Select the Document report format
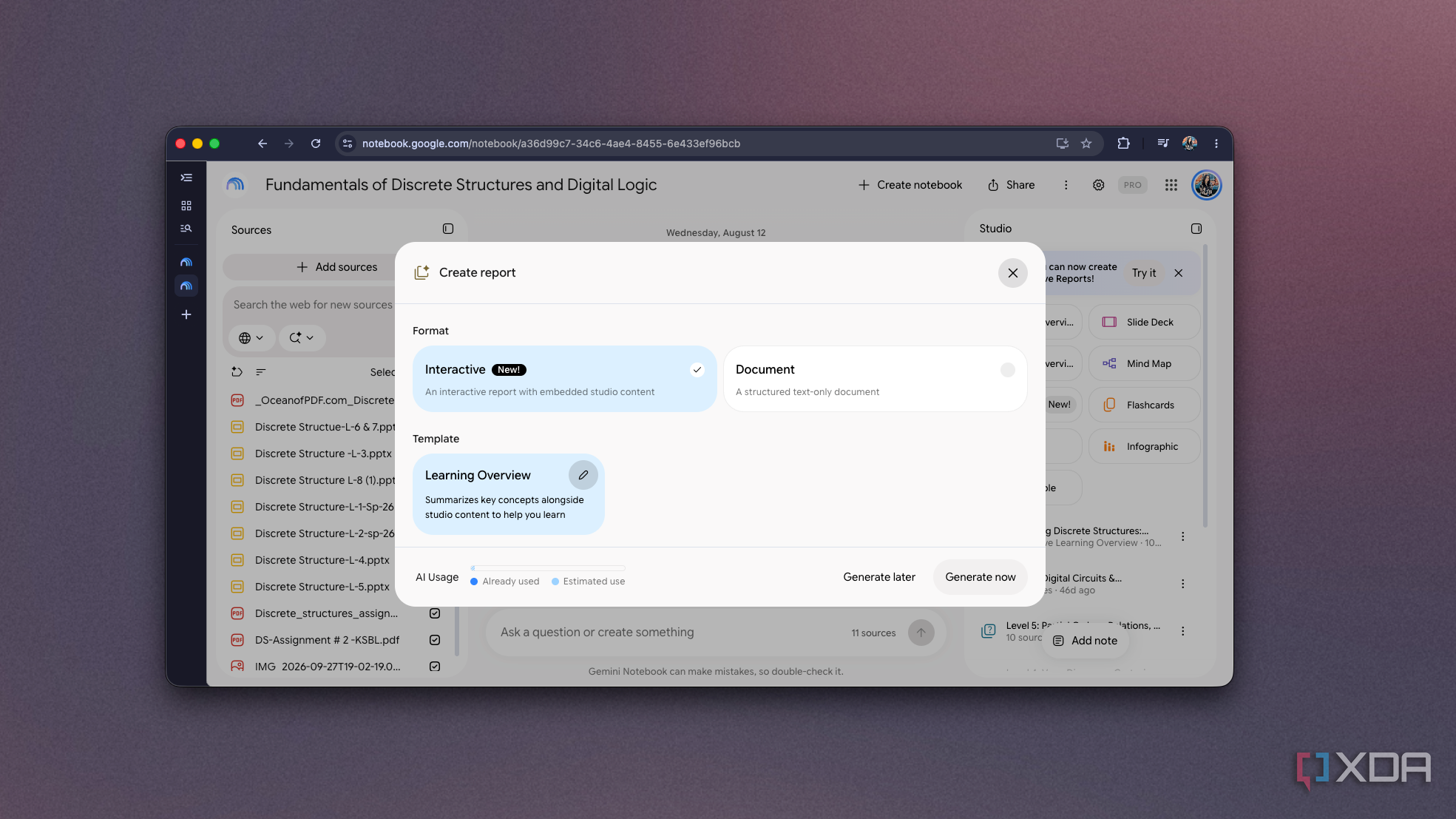This screenshot has width=1456, height=819. [875, 379]
